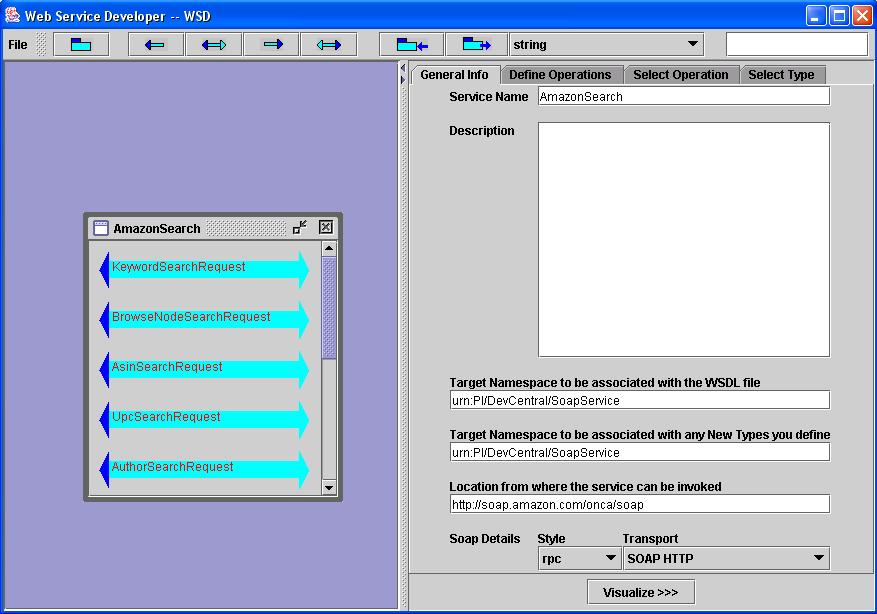Image resolution: width=877 pixels, height=614 pixels.
Task: Select the KeywordSearchRequest operation arrow
Action: (x=204, y=270)
